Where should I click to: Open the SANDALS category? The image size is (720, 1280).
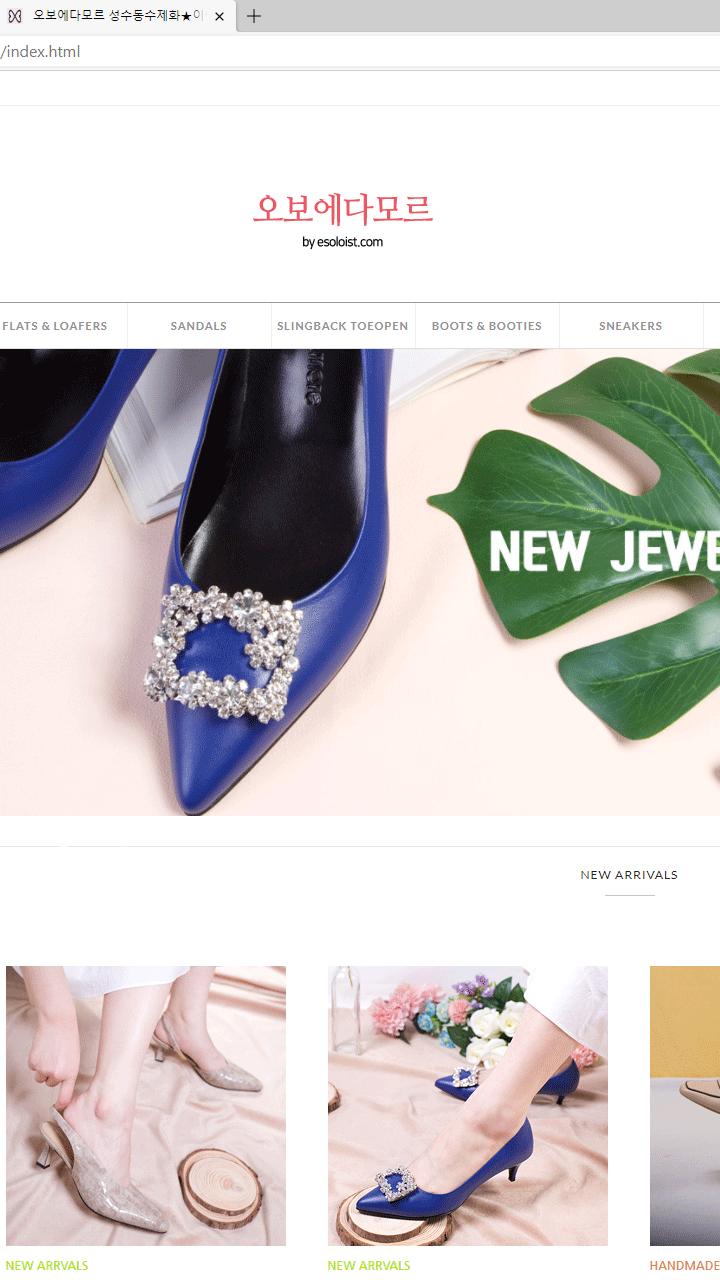coord(199,326)
